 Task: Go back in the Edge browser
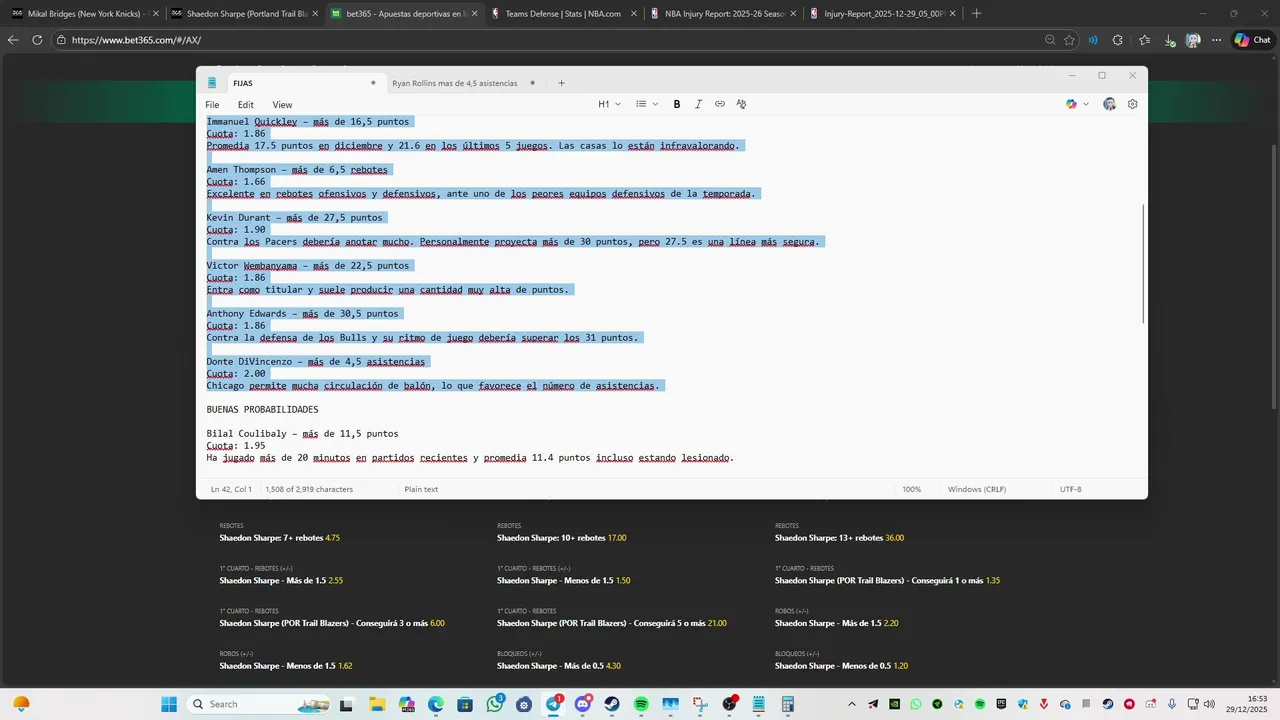coord(13,40)
